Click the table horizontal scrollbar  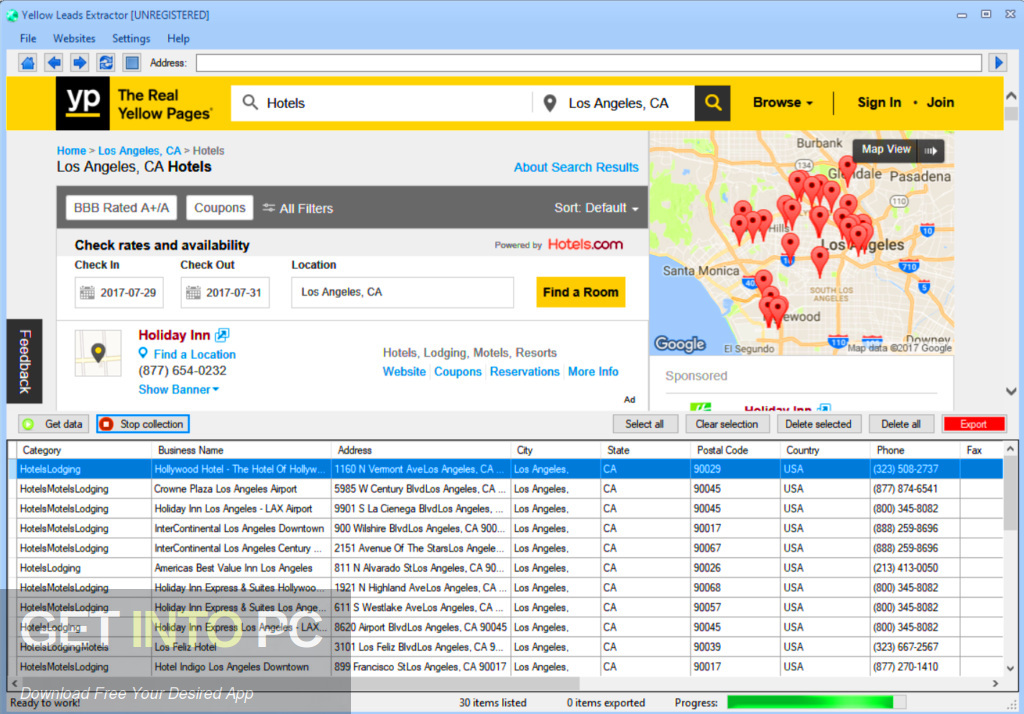coord(301,683)
